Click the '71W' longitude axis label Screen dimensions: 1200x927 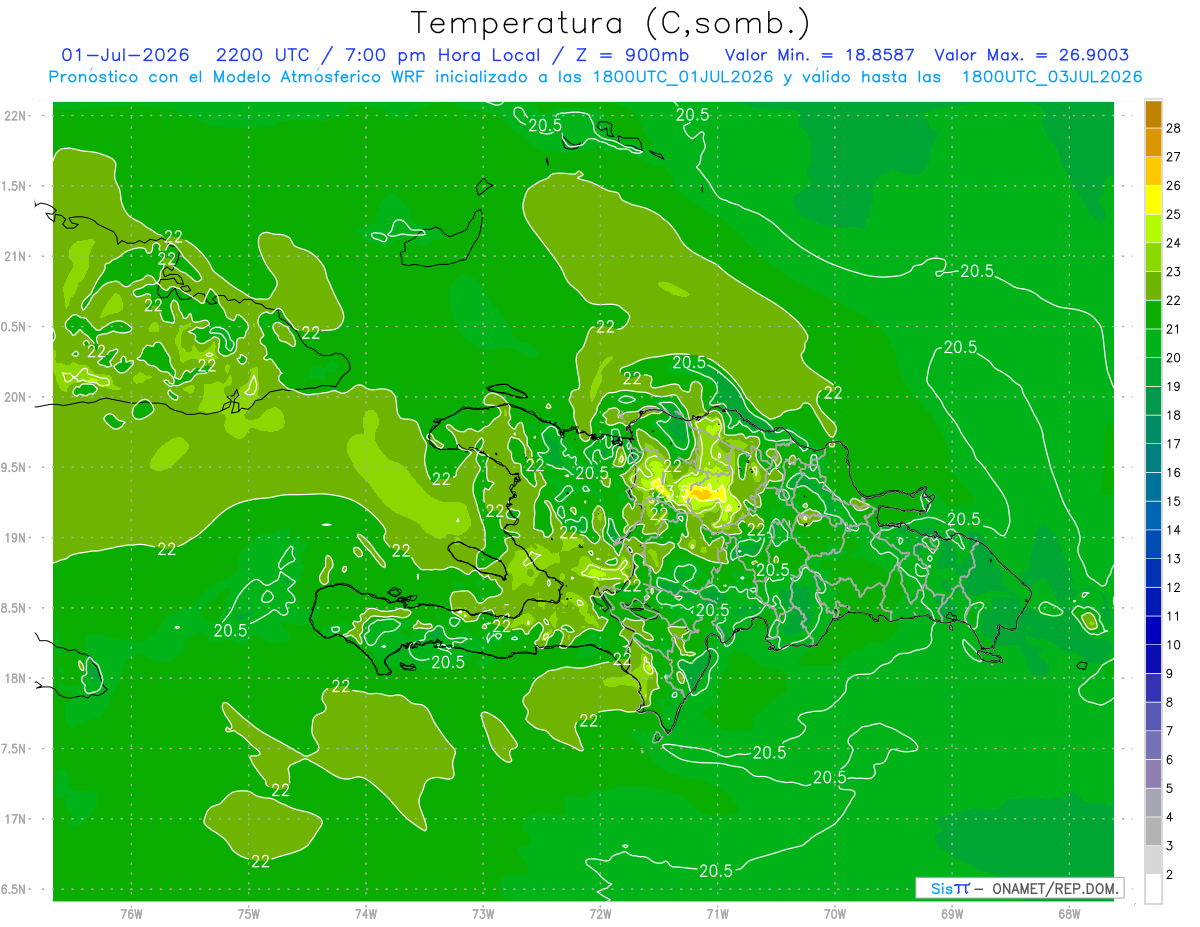tap(717, 913)
